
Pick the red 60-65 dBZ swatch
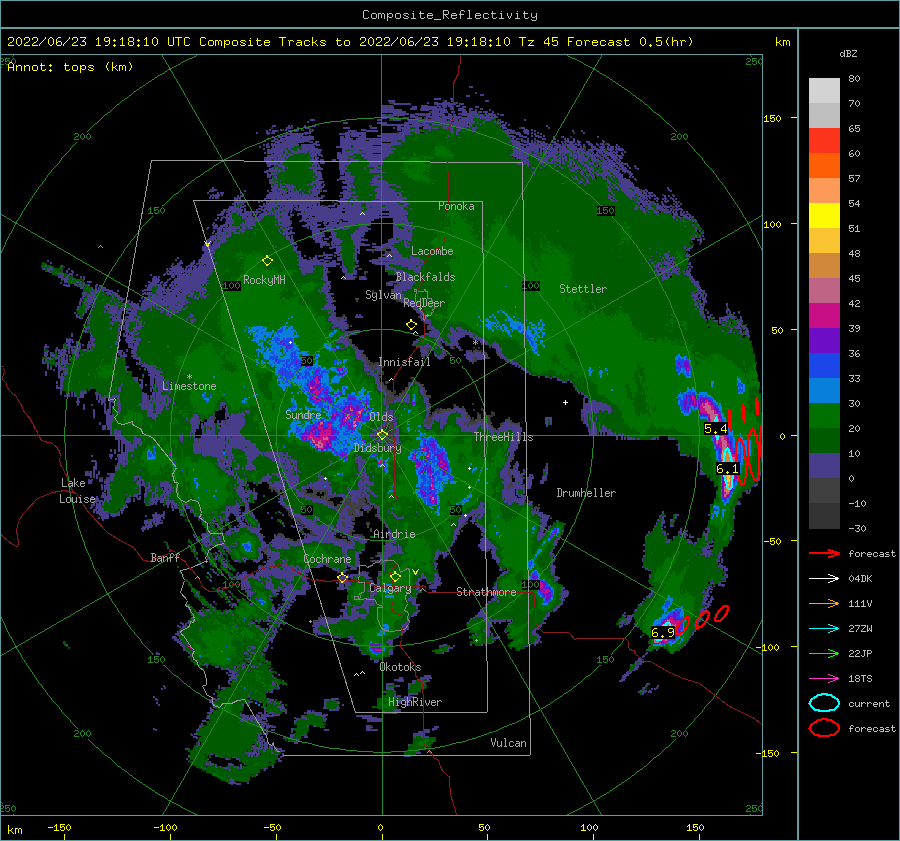[x=824, y=141]
